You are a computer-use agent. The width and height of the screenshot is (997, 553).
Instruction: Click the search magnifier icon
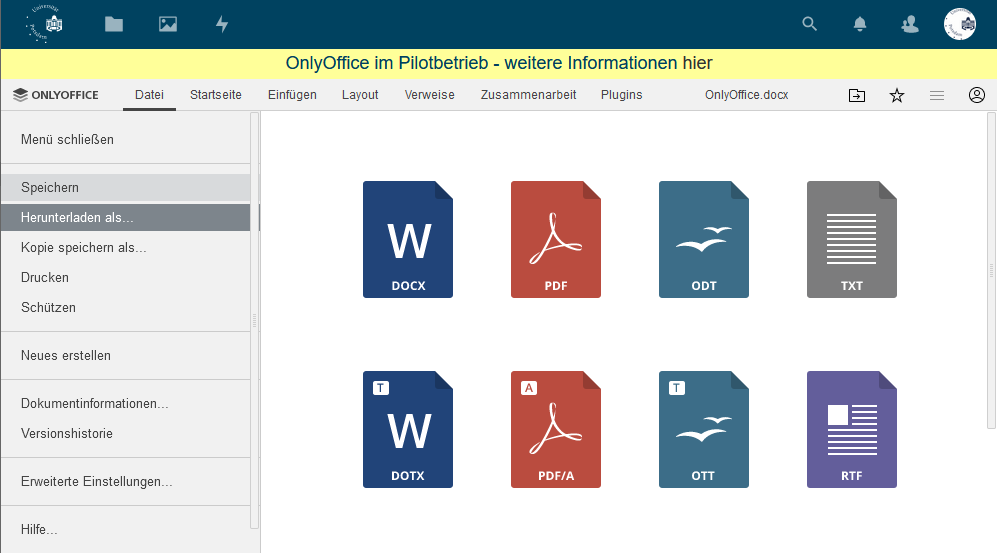(810, 24)
